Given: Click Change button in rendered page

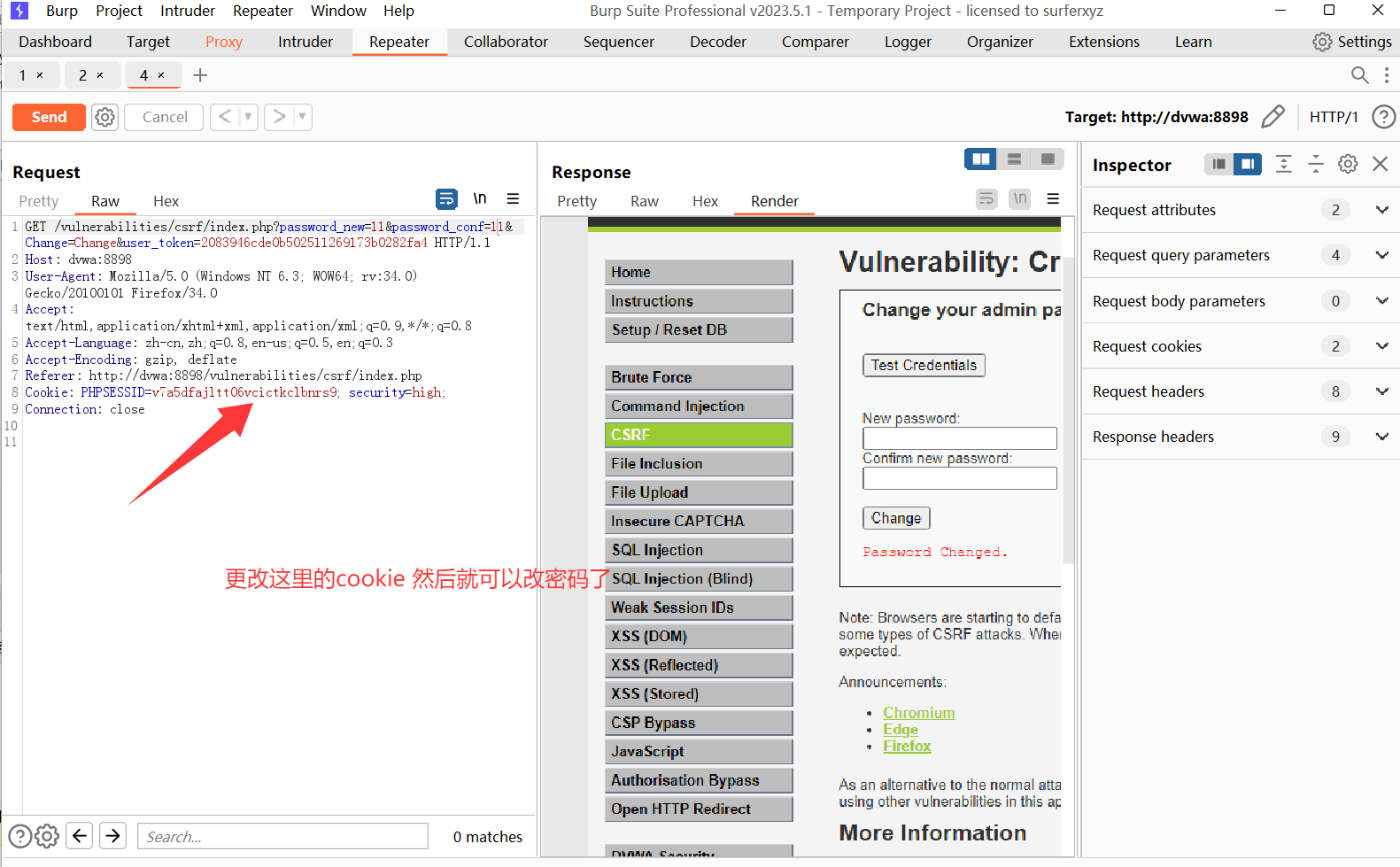Looking at the screenshot, I should tap(896, 518).
